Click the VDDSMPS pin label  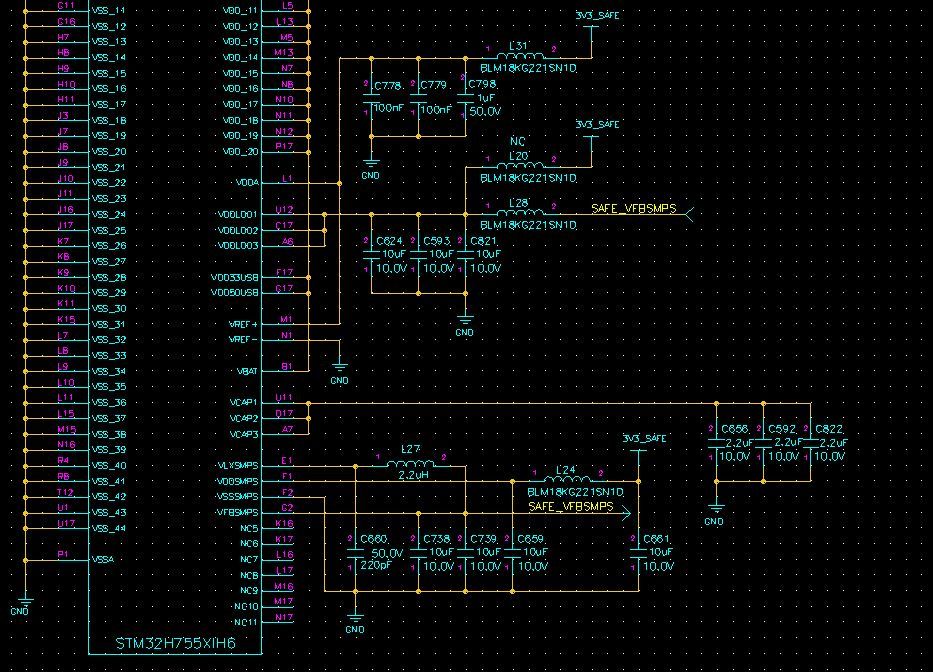coord(238,482)
